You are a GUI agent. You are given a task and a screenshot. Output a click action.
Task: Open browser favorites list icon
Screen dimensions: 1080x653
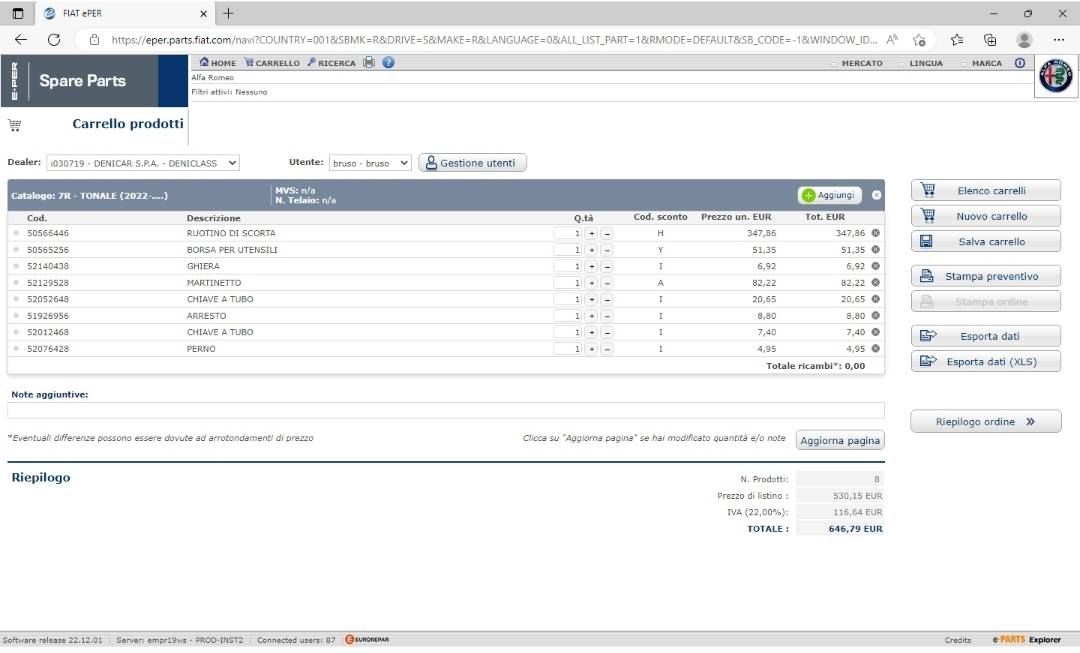pyautogui.click(x=957, y=40)
